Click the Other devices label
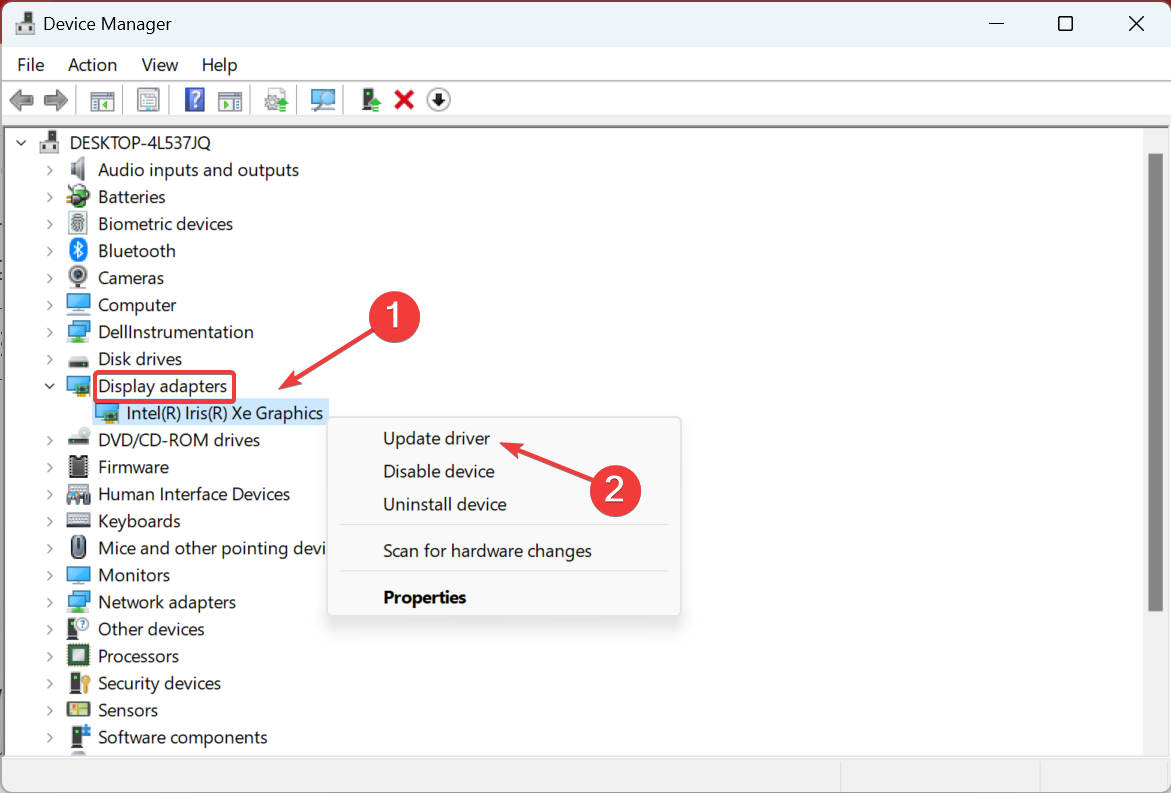 (x=151, y=629)
